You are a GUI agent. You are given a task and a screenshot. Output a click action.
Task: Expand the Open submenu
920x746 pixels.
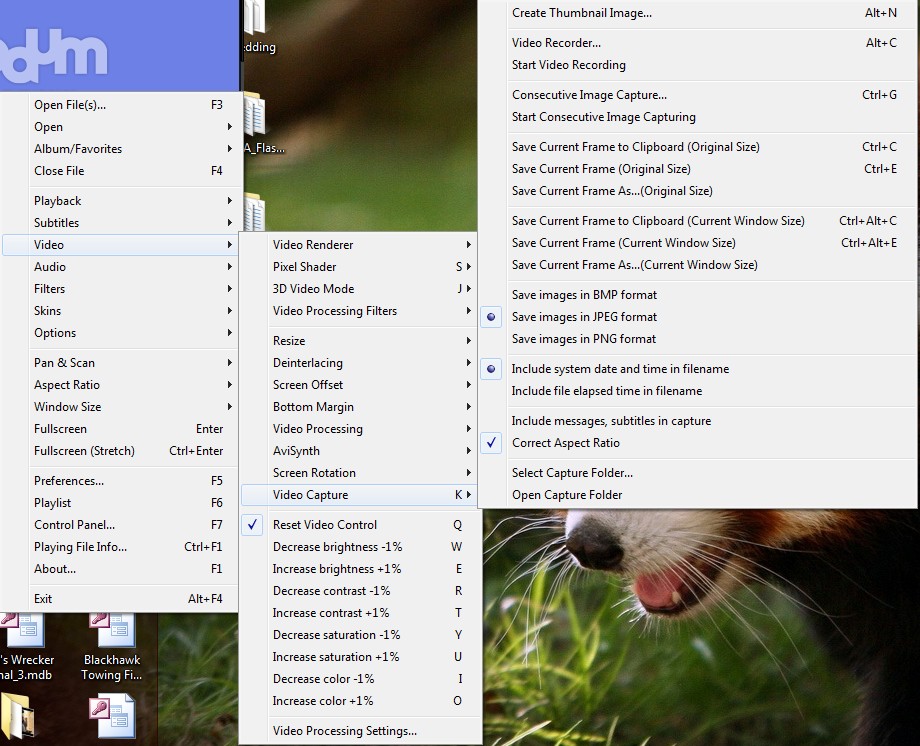pyautogui.click(x=120, y=127)
